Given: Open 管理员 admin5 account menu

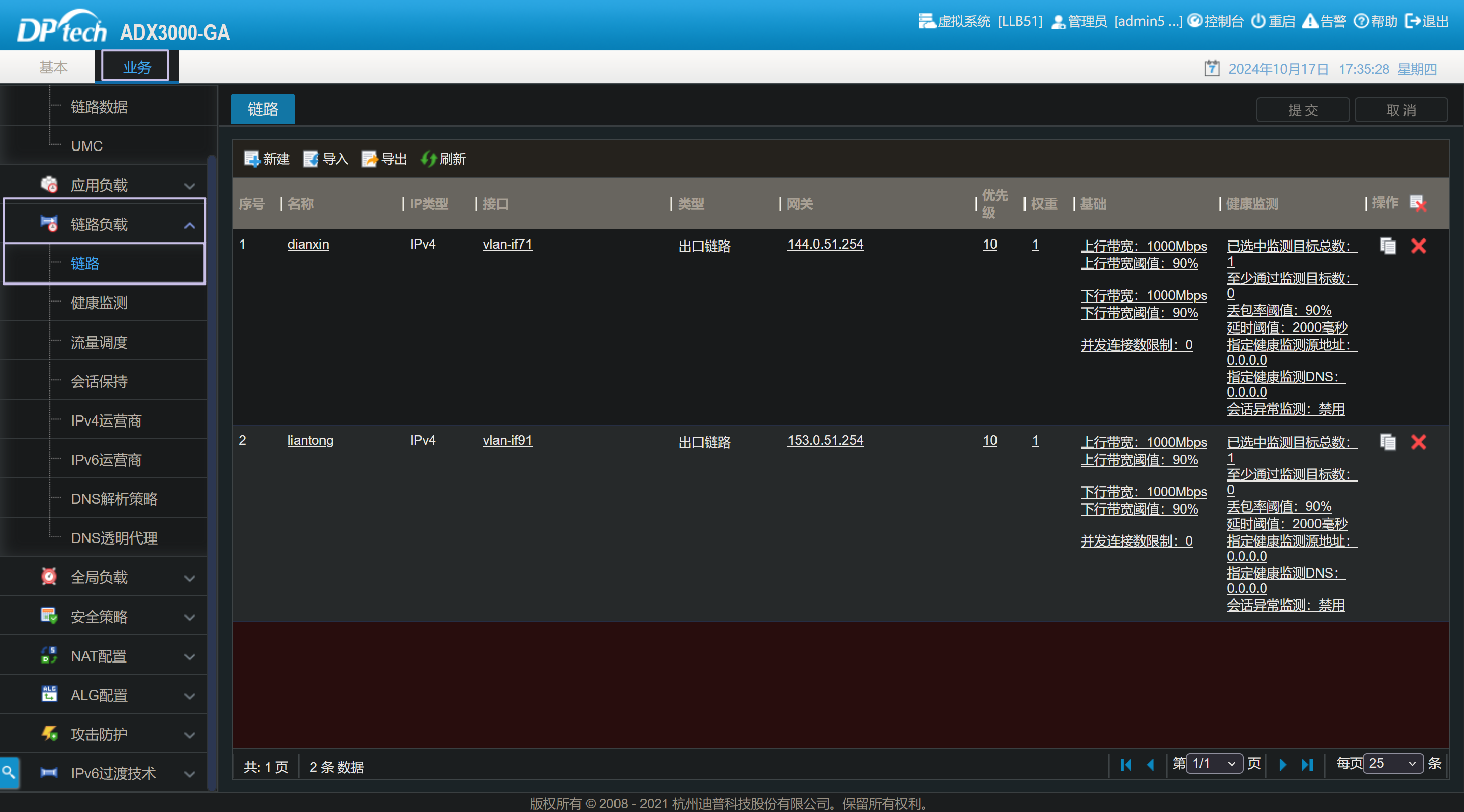Looking at the screenshot, I should pos(1116,21).
